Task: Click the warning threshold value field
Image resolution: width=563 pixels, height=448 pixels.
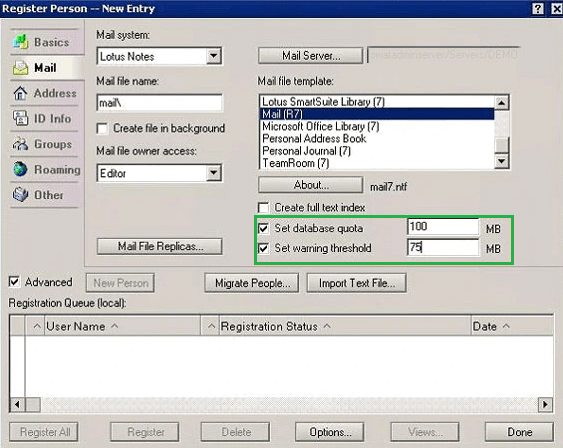Action: pyautogui.click(x=443, y=247)
